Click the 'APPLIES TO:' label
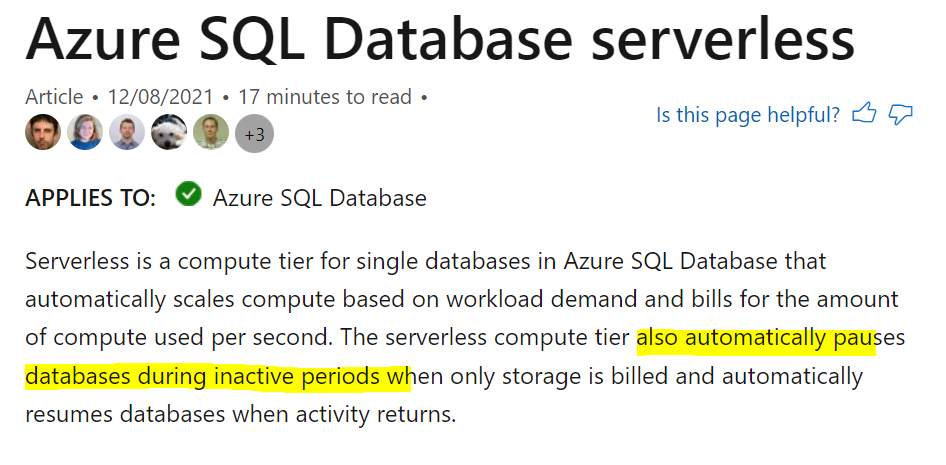Screen dimensions: 946x465 pyautogui.click(x=90, y=198)
